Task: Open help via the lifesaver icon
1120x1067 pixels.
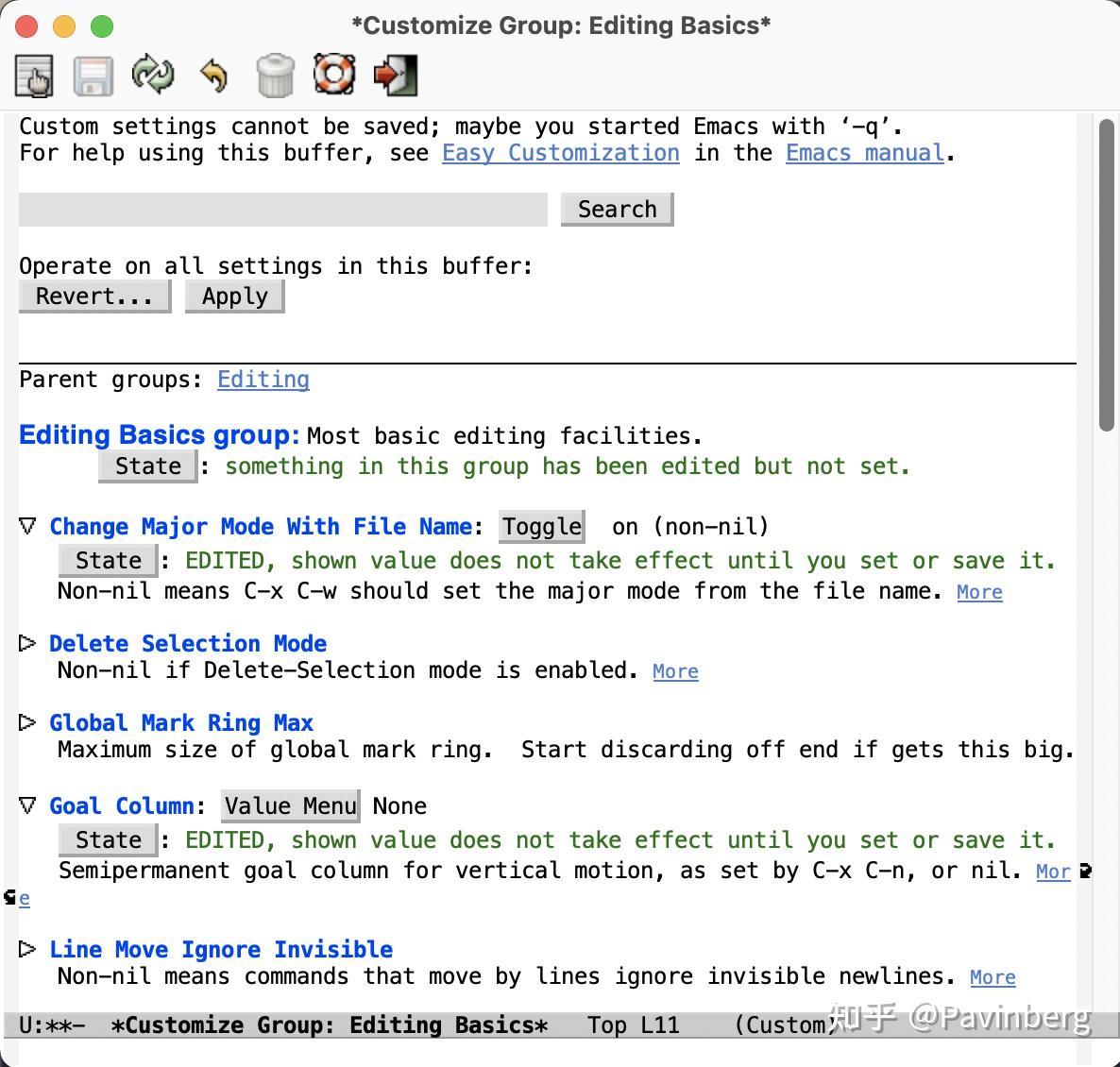Action: click(333, 73)
